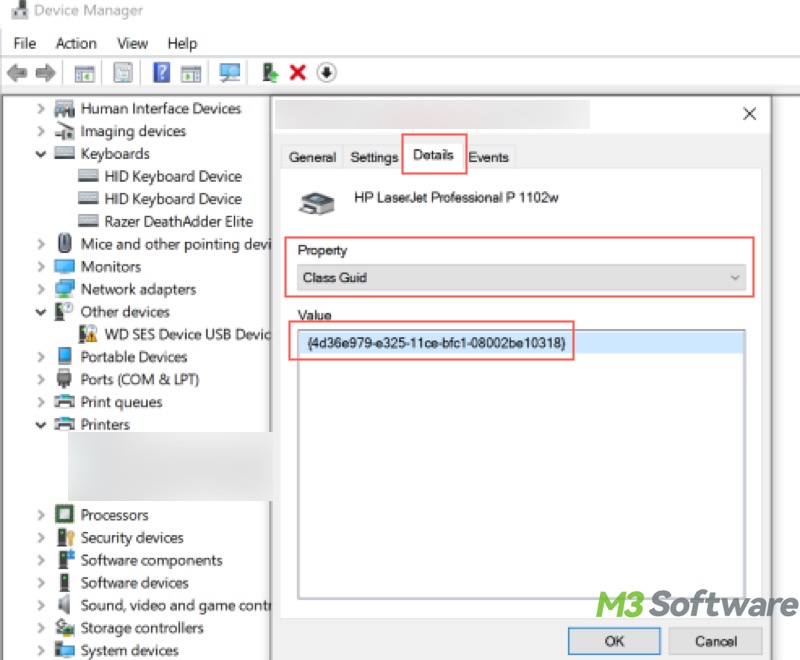The image size is (800, 660).
Task: Click the Action Pane toolbar icon
Action: (191, 73)
